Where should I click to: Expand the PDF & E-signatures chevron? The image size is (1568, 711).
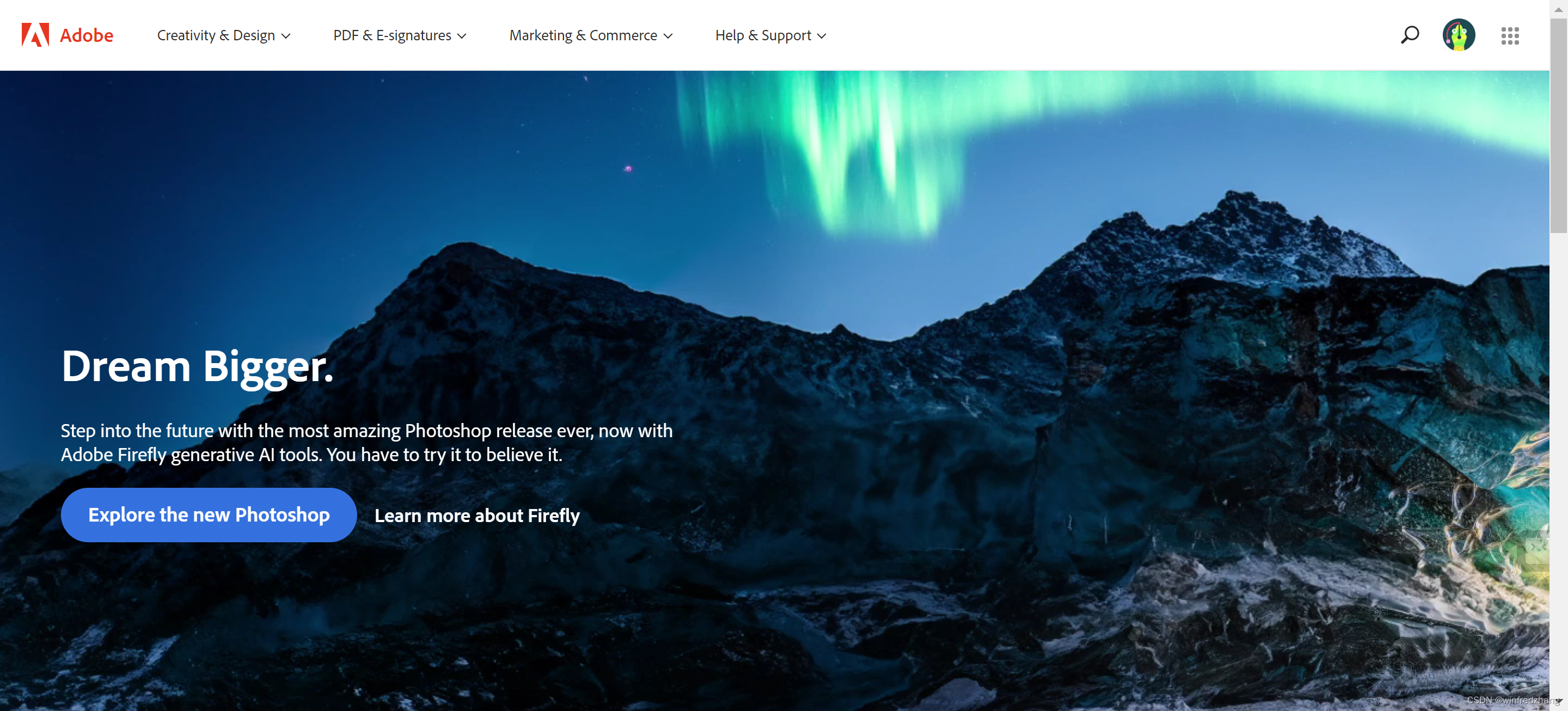tap(461, 36)
